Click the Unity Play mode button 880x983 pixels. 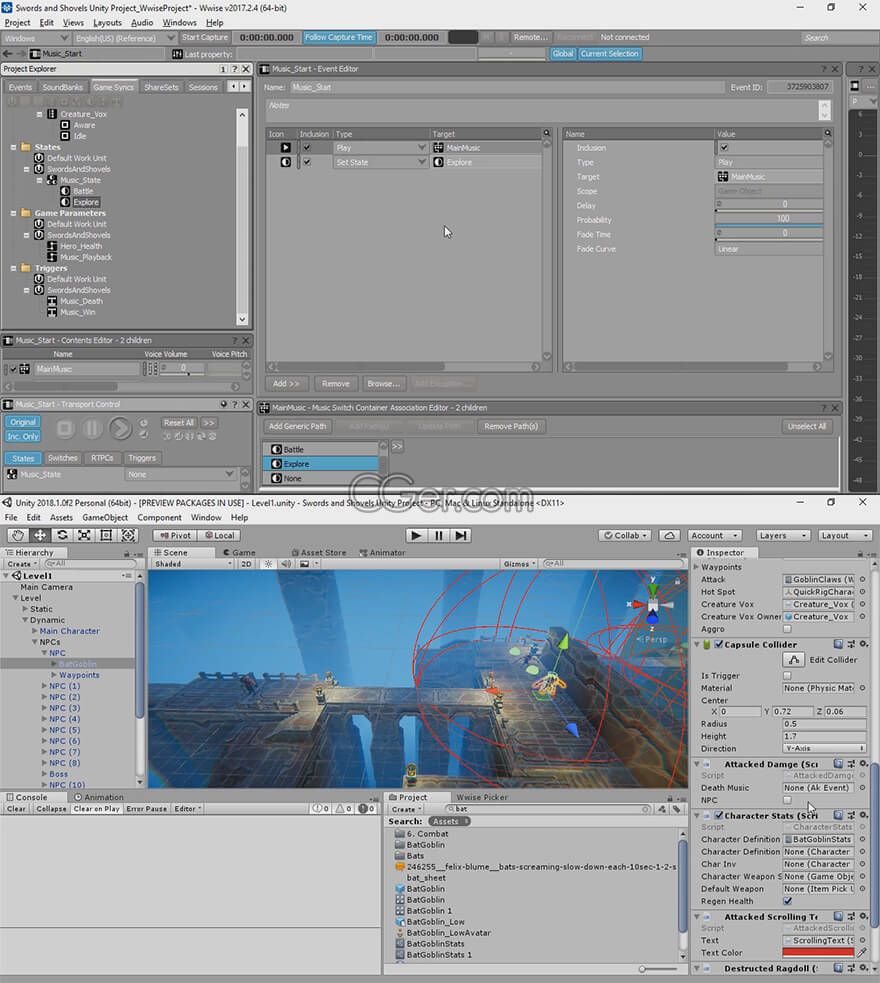(x=415, y=535)
